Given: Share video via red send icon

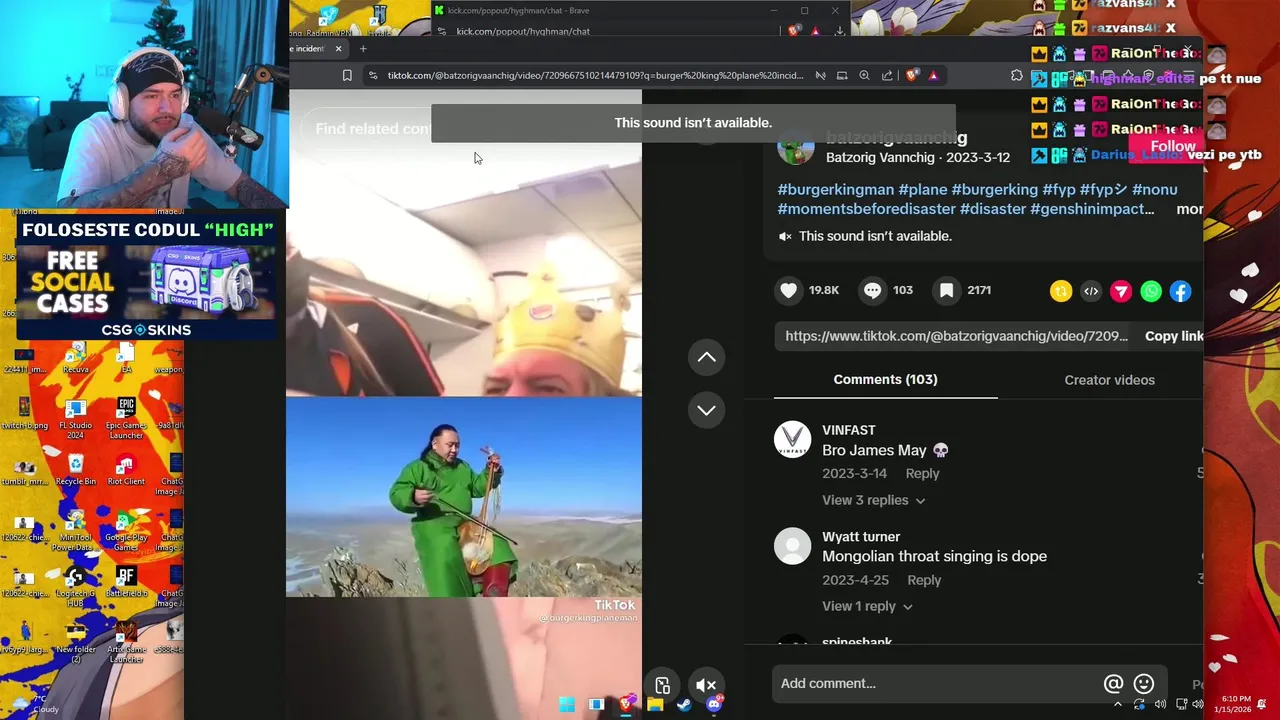Looking at the screenshot, I should 1121,291.
